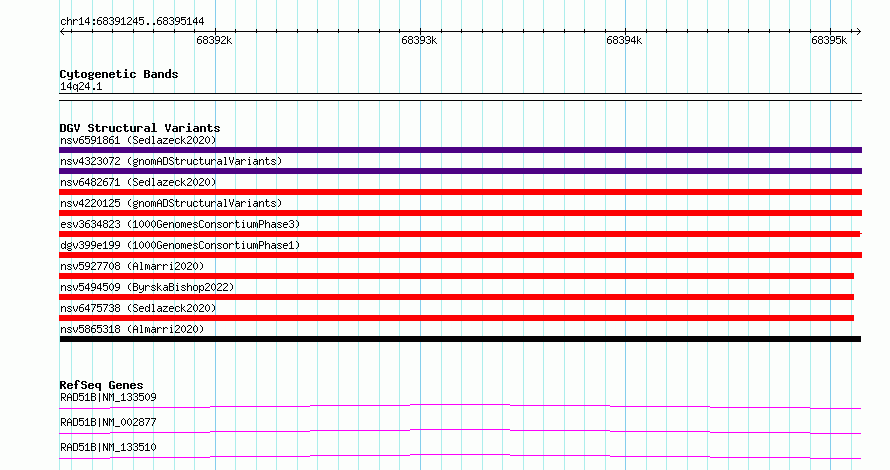Click variant label nsv6482671 (Sedlazeck2020)
Image resolution: width=890 pixels, height=470 pixels.
click(x=138, y=182)
